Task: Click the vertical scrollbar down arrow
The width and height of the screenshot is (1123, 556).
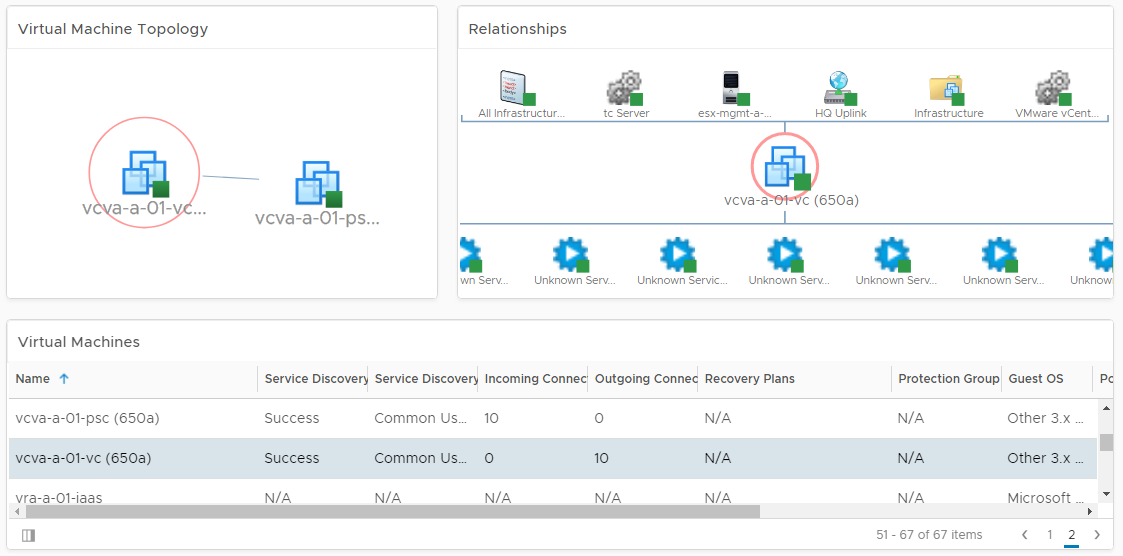Action: [x=1106, y=494]
